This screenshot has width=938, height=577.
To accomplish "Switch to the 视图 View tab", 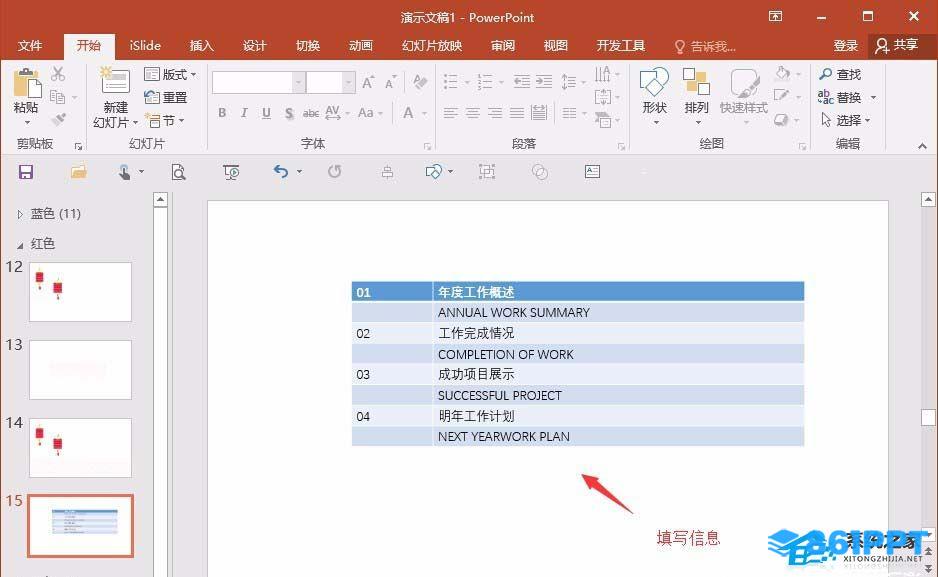I will click(555, 46).
